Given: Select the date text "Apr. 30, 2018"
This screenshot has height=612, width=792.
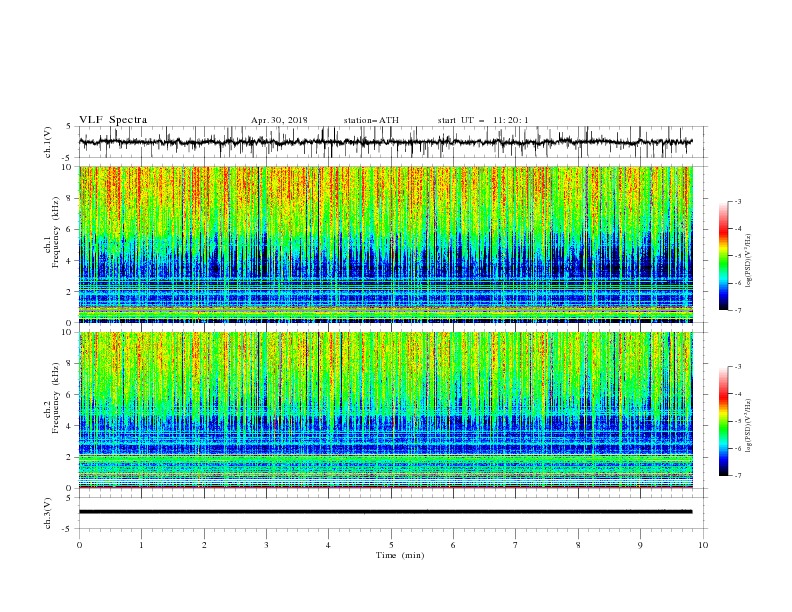Looking at the screenshot, I should (x=279, y=120).
